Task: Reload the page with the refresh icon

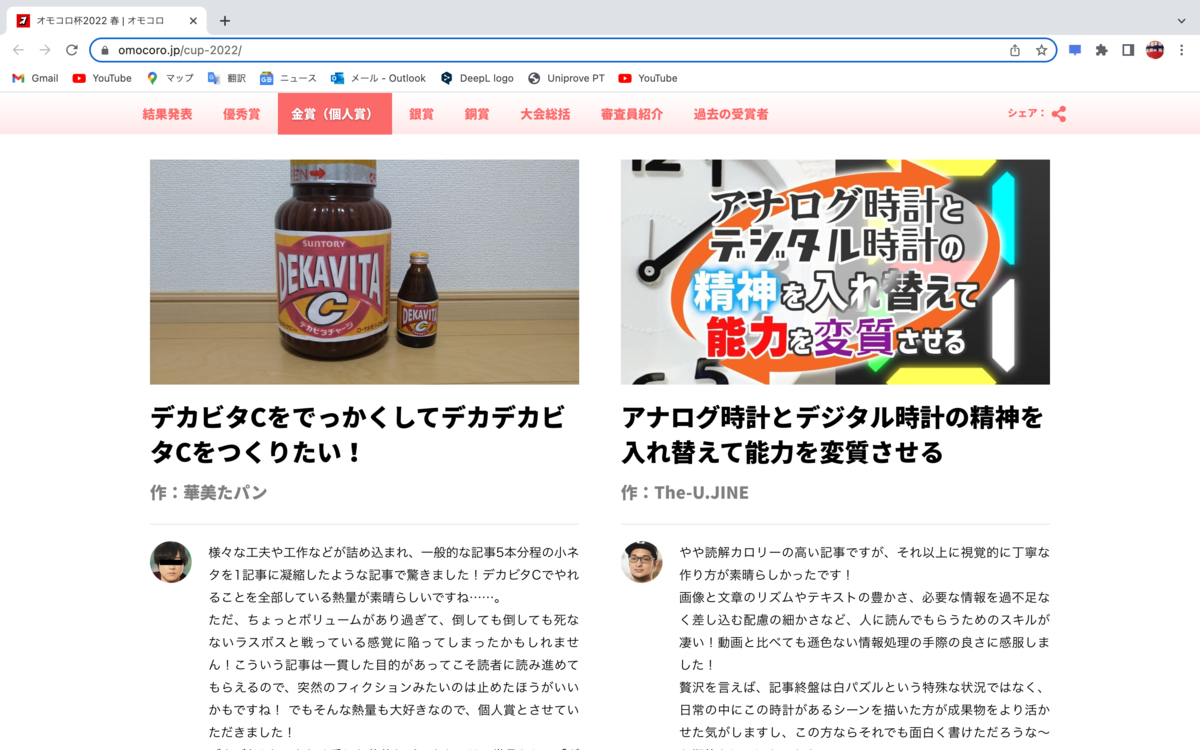Action: (72, 50)
